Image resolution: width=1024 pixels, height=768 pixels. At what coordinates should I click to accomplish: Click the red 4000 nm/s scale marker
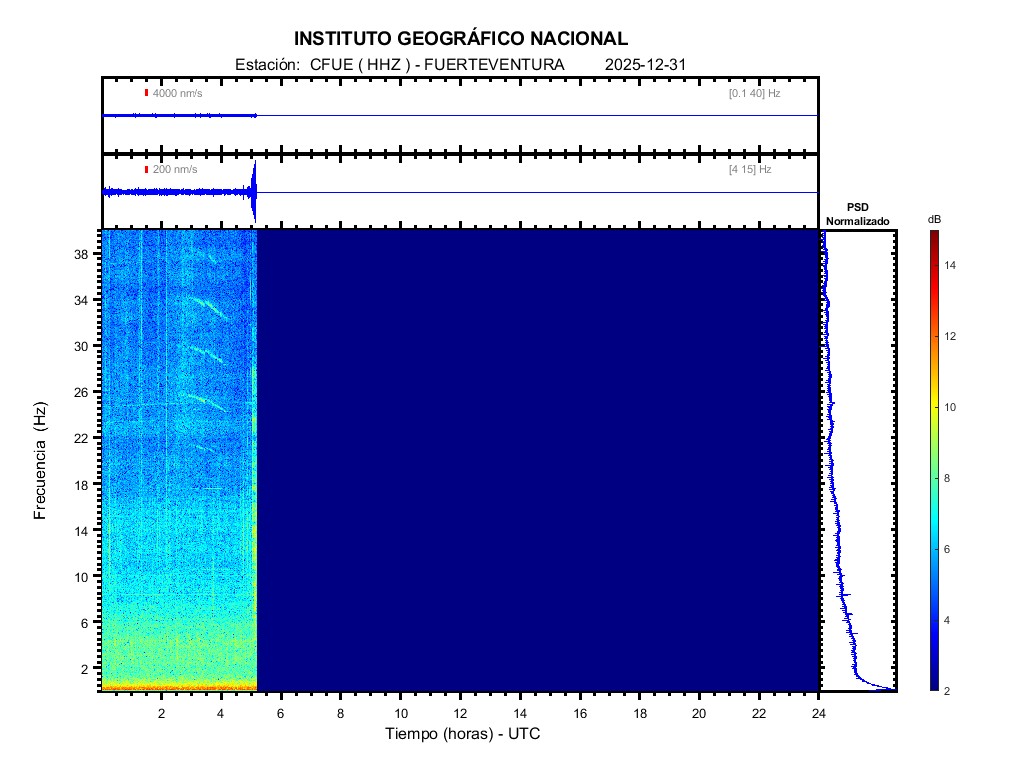click(146, 93)
